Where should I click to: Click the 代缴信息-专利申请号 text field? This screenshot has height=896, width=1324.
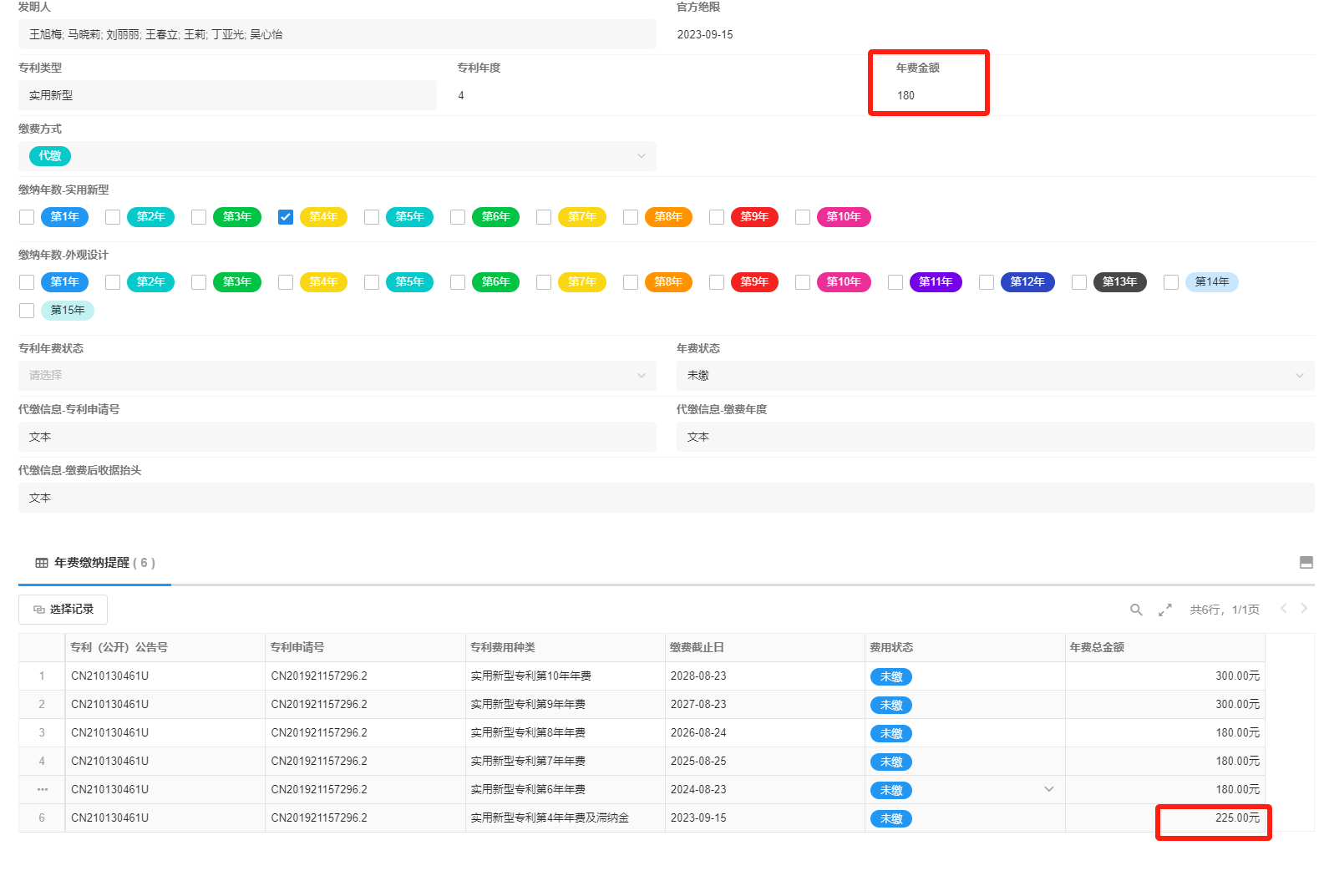click(337, 437)
